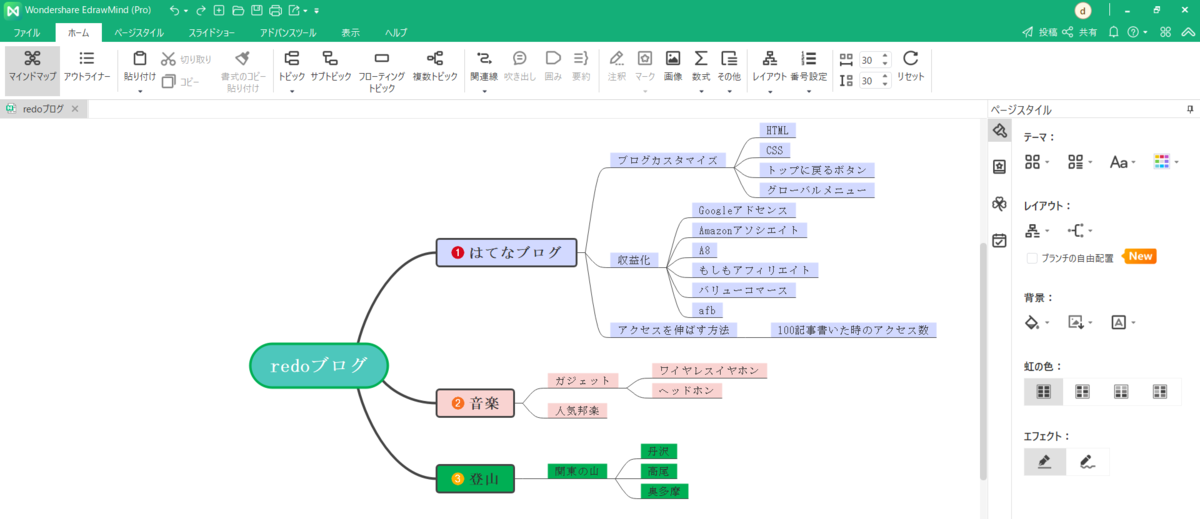Enable ブランチの自由配置 checkbox
Viewport: 1200px width, 519px height.
pyautogui.click(x=1033, y=258)
